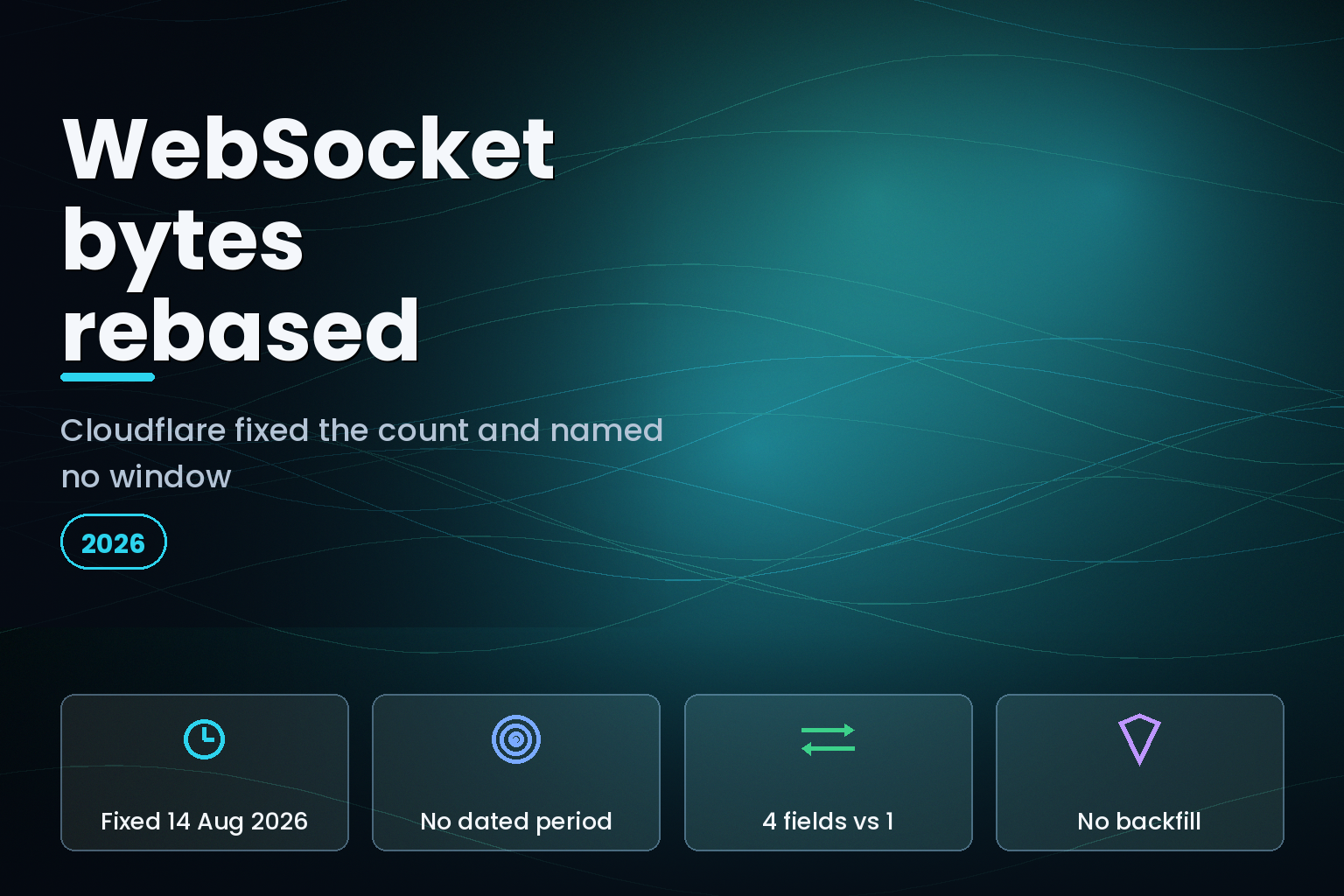Open the No backfill card

click(1140, 773)
